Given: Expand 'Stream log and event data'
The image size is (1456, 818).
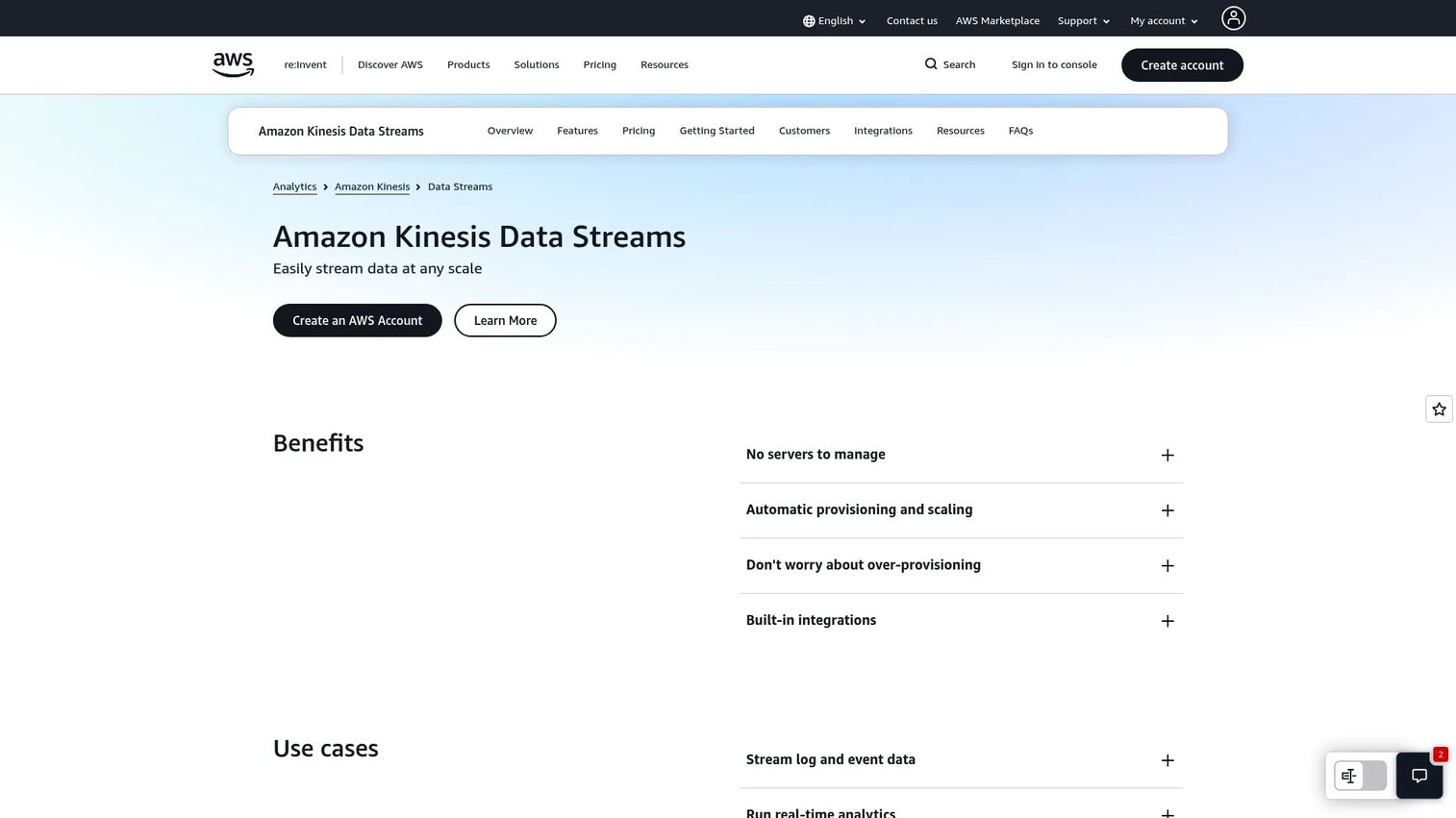Looking at the screenshot, I should 961,760.
